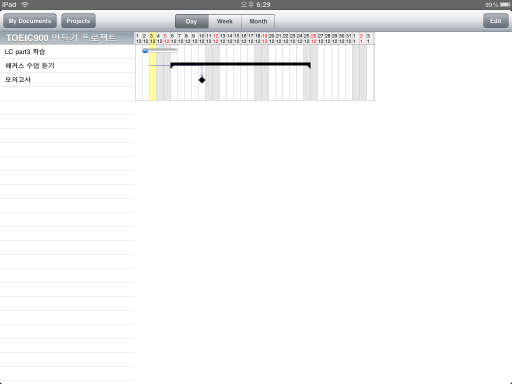Select the black milestone diamond marker

[202, 80]
